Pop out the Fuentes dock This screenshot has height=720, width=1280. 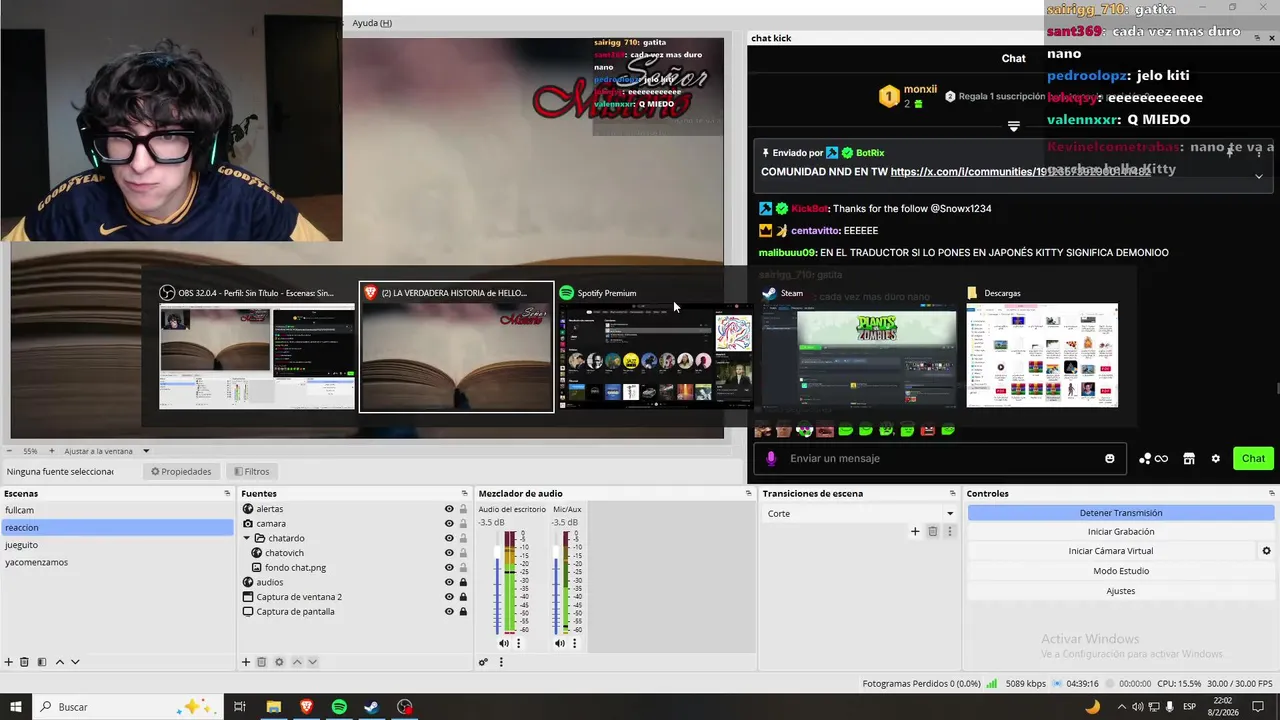click(x=464, y=494)
